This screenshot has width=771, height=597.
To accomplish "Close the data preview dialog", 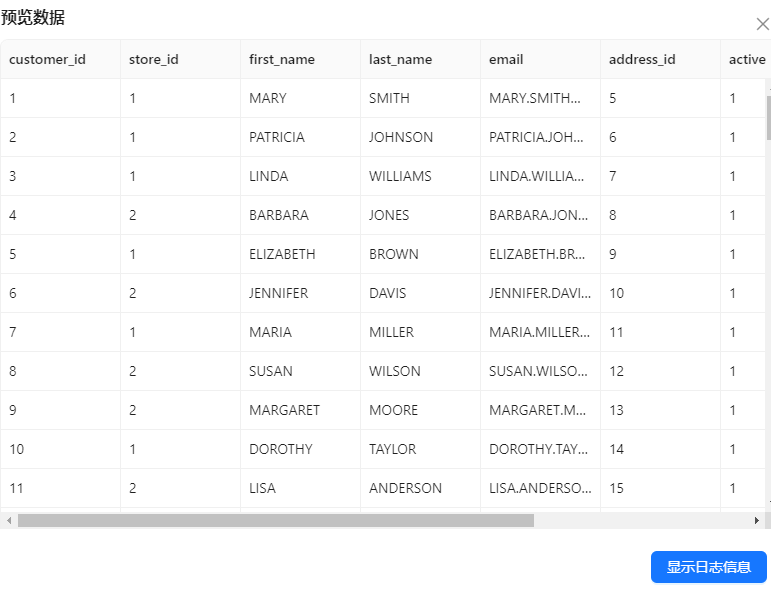I will 762,24.
